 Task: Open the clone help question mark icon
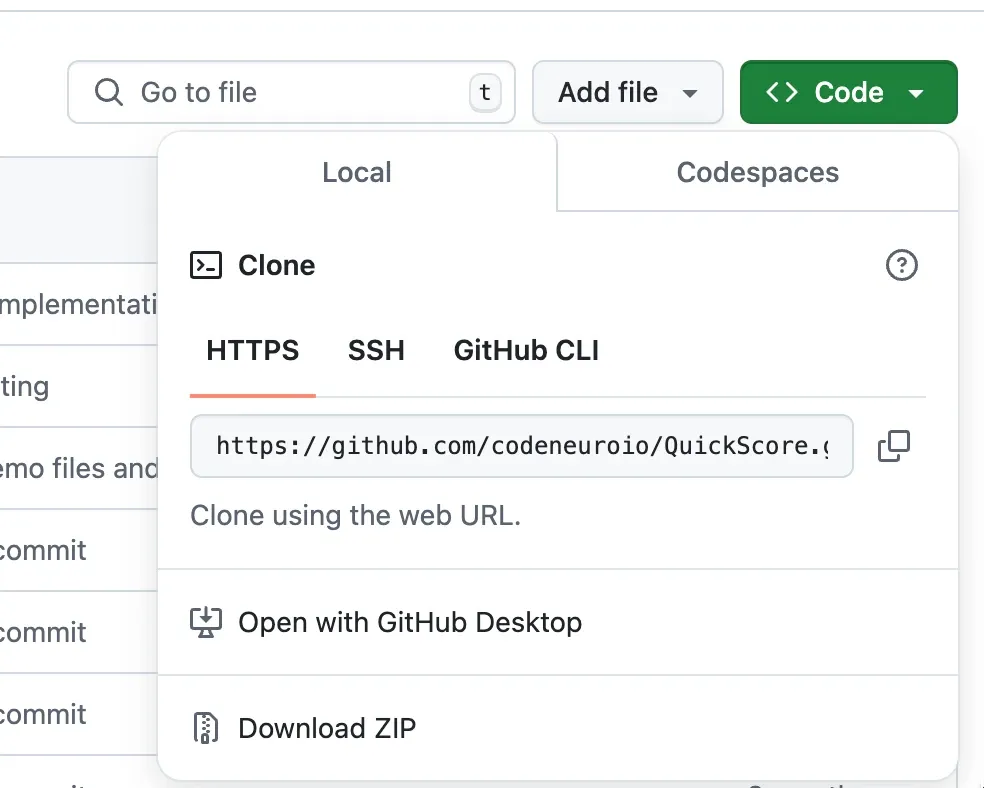901,265
